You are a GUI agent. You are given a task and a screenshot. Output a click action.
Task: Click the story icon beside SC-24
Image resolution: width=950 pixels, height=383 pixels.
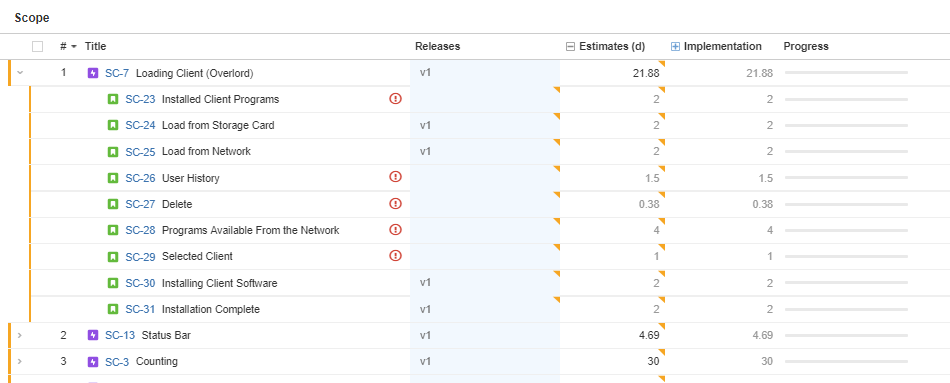113,125
